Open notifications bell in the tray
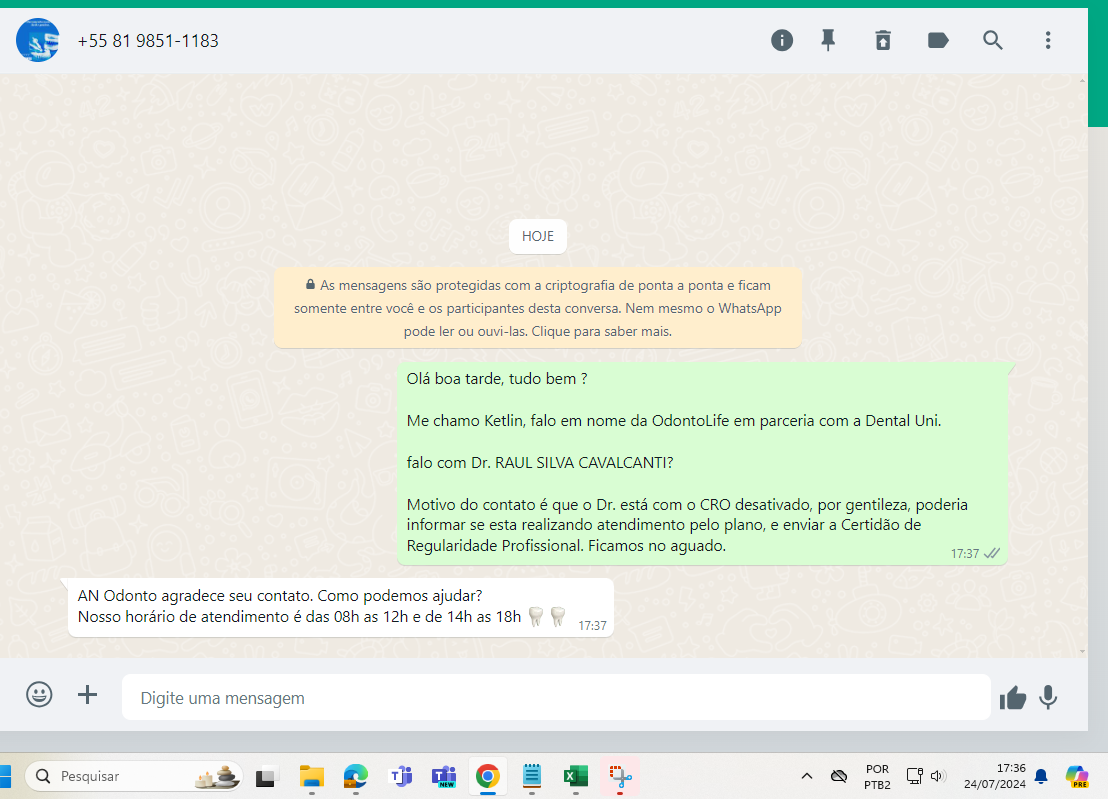This screenshot has height=799, width=1108. (x=1041, y=776)
